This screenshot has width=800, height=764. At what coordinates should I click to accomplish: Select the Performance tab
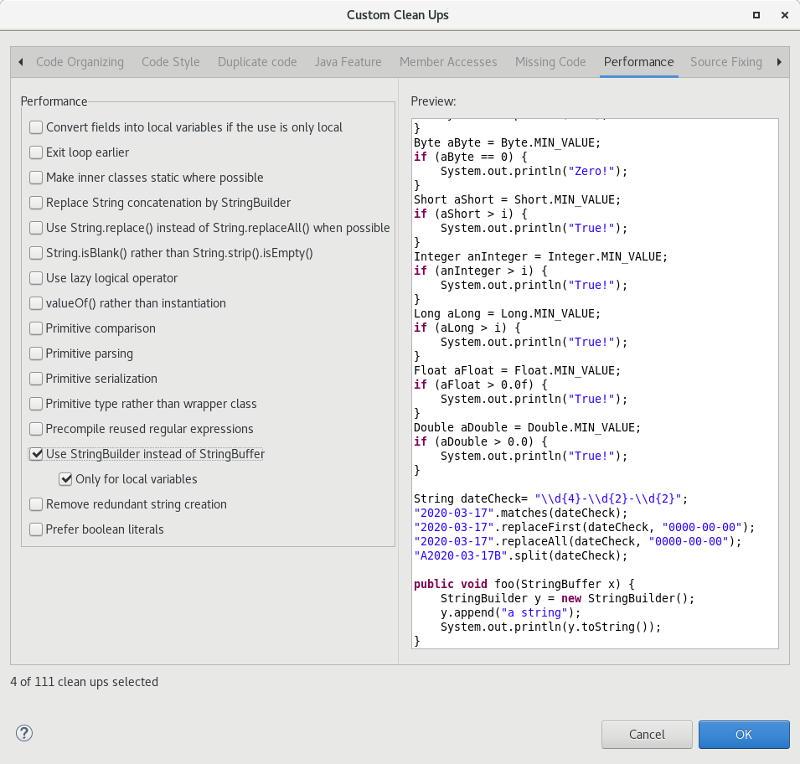[x=639, y=62]
